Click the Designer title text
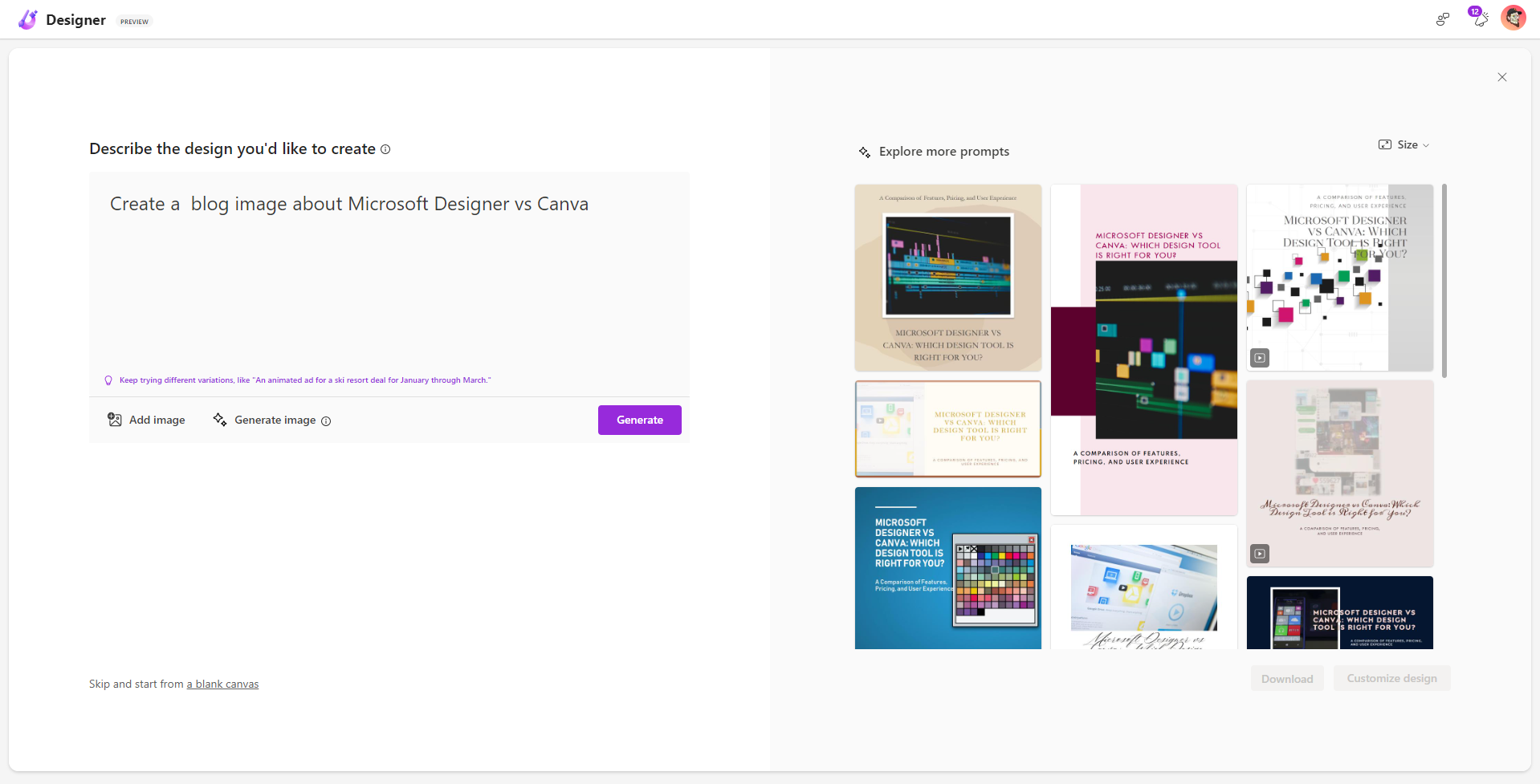1540x784 pixels. [75, 20]
